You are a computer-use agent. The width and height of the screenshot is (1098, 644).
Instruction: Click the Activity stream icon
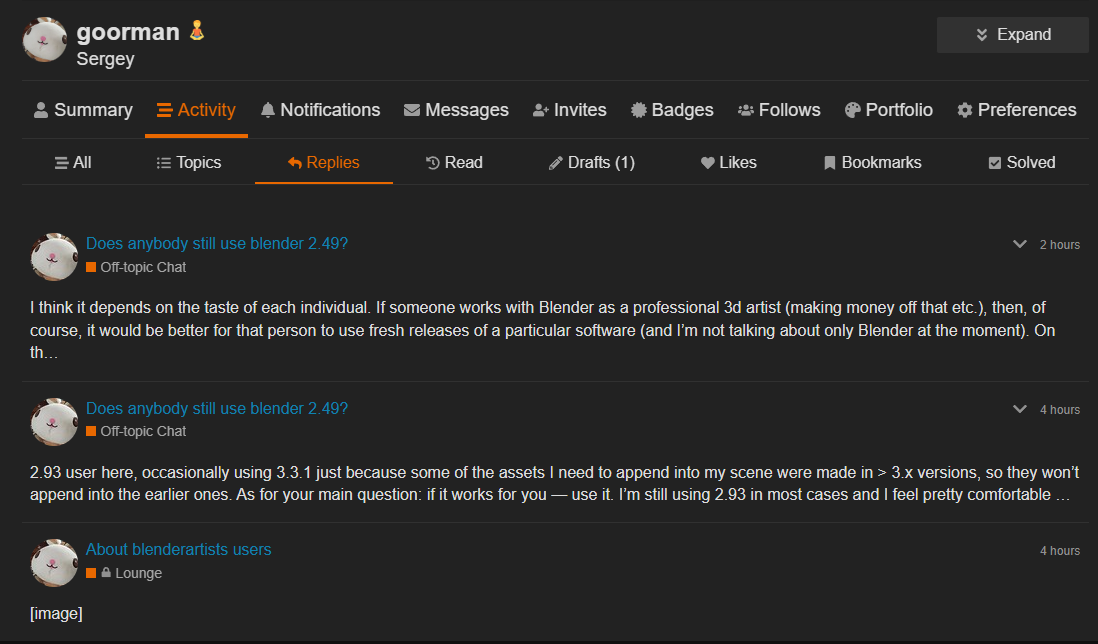click(x=165, y=110)
